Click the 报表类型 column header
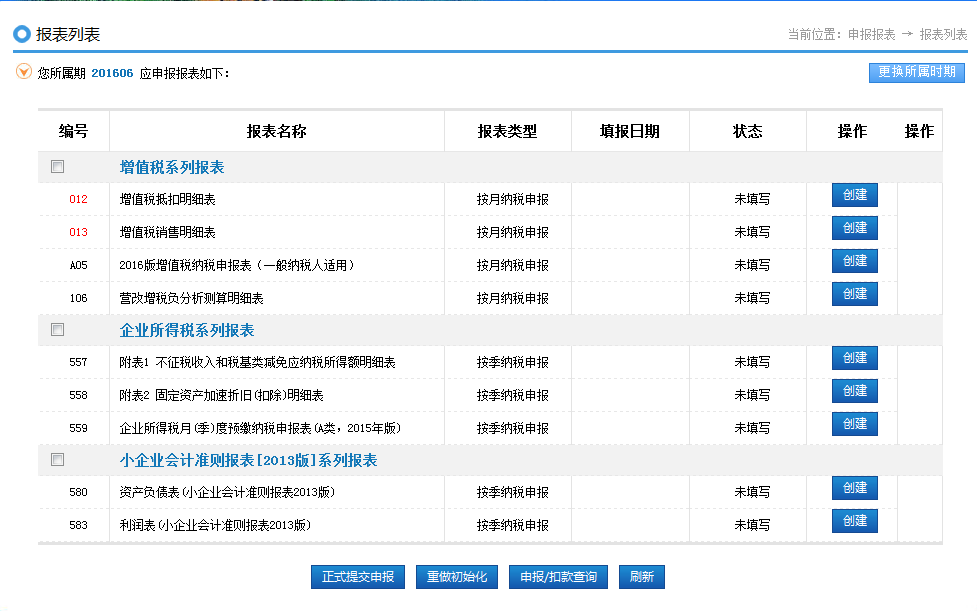This screenshot has width=977, height=611. coord(507,131)
